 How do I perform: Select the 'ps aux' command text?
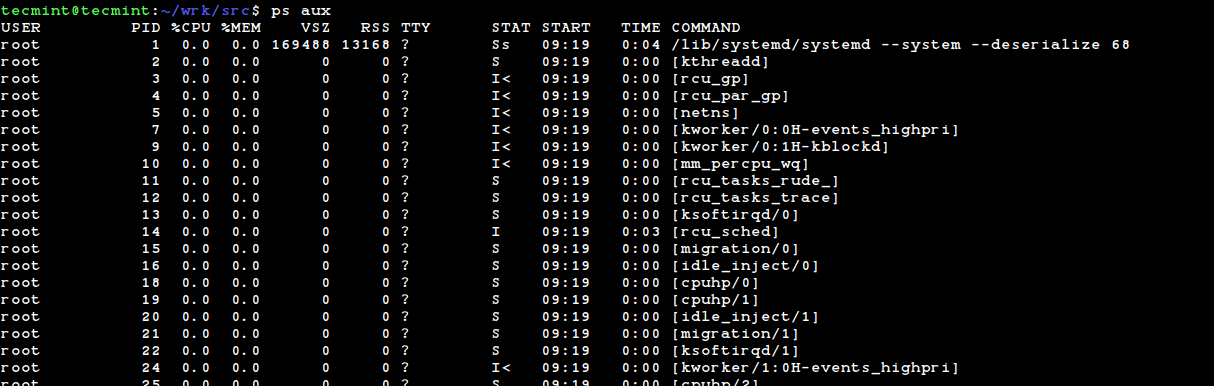pyautogui.click(x=300, y=10)
